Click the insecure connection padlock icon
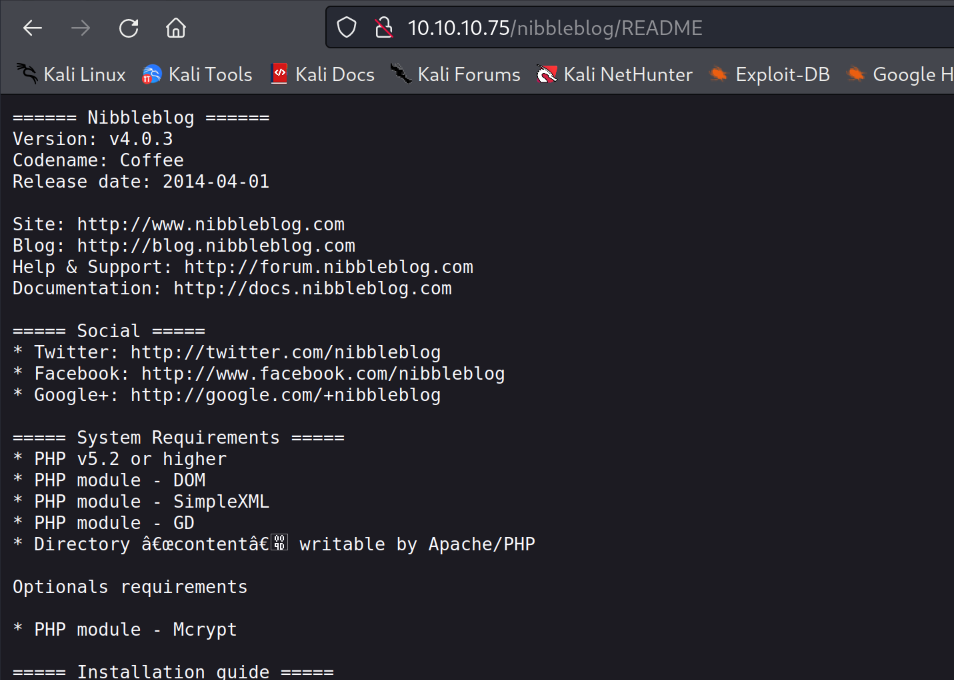This screenshot has width=954, height=680. tap(383, 28)
